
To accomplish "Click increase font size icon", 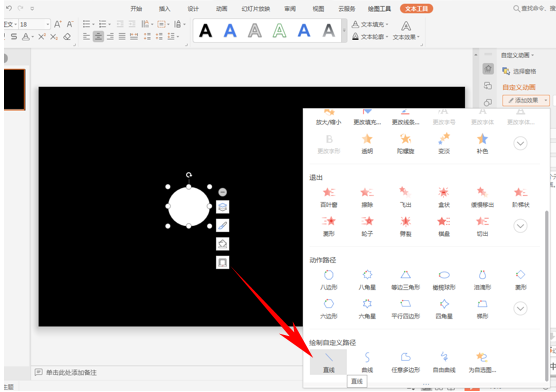I will click(57, 24).
